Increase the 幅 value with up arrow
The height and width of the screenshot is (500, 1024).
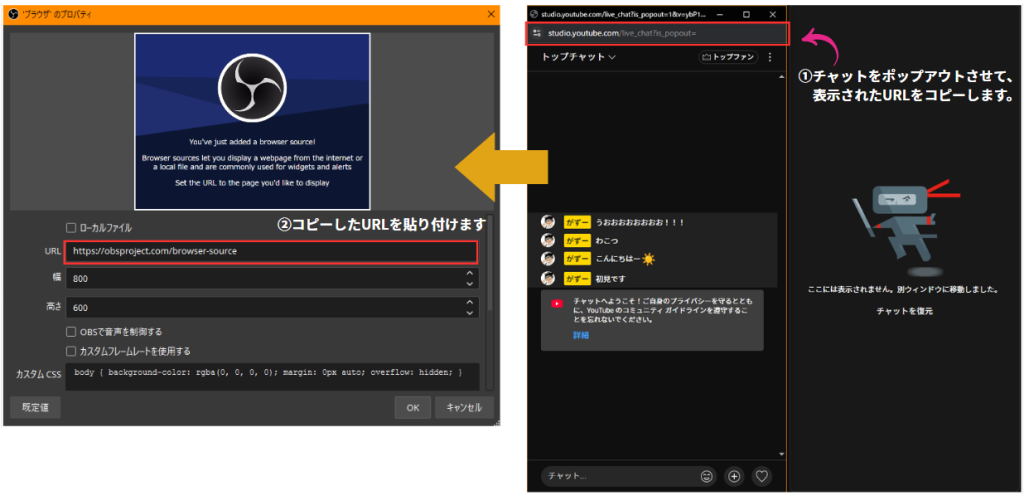(470, 273)
